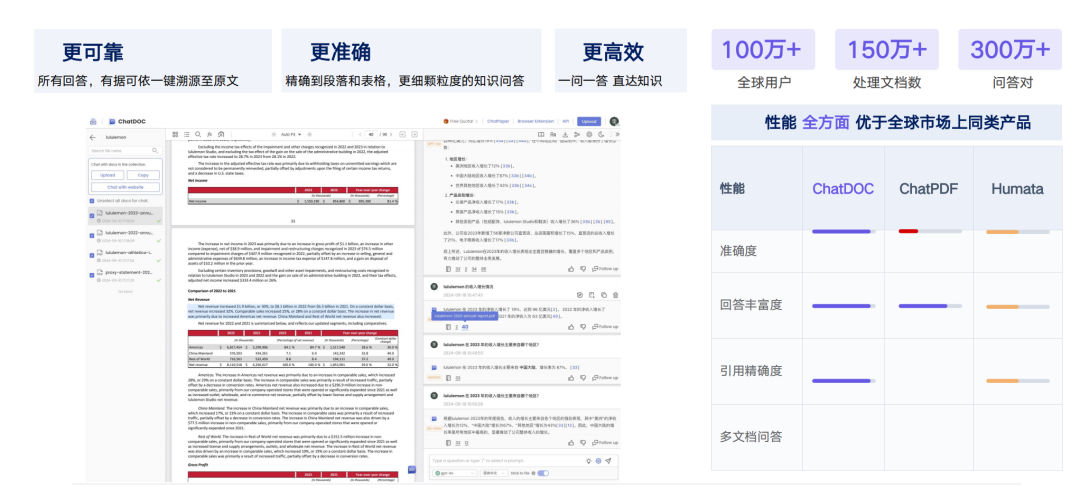Click the zoom in button right of Auto Fit

coord(309,134)
